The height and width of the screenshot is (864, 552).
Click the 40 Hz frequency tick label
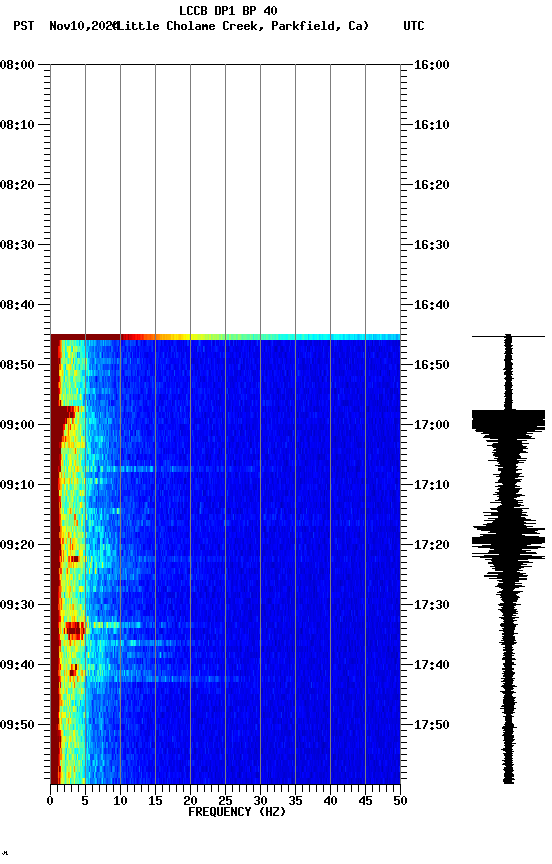(x=330, y=801)
